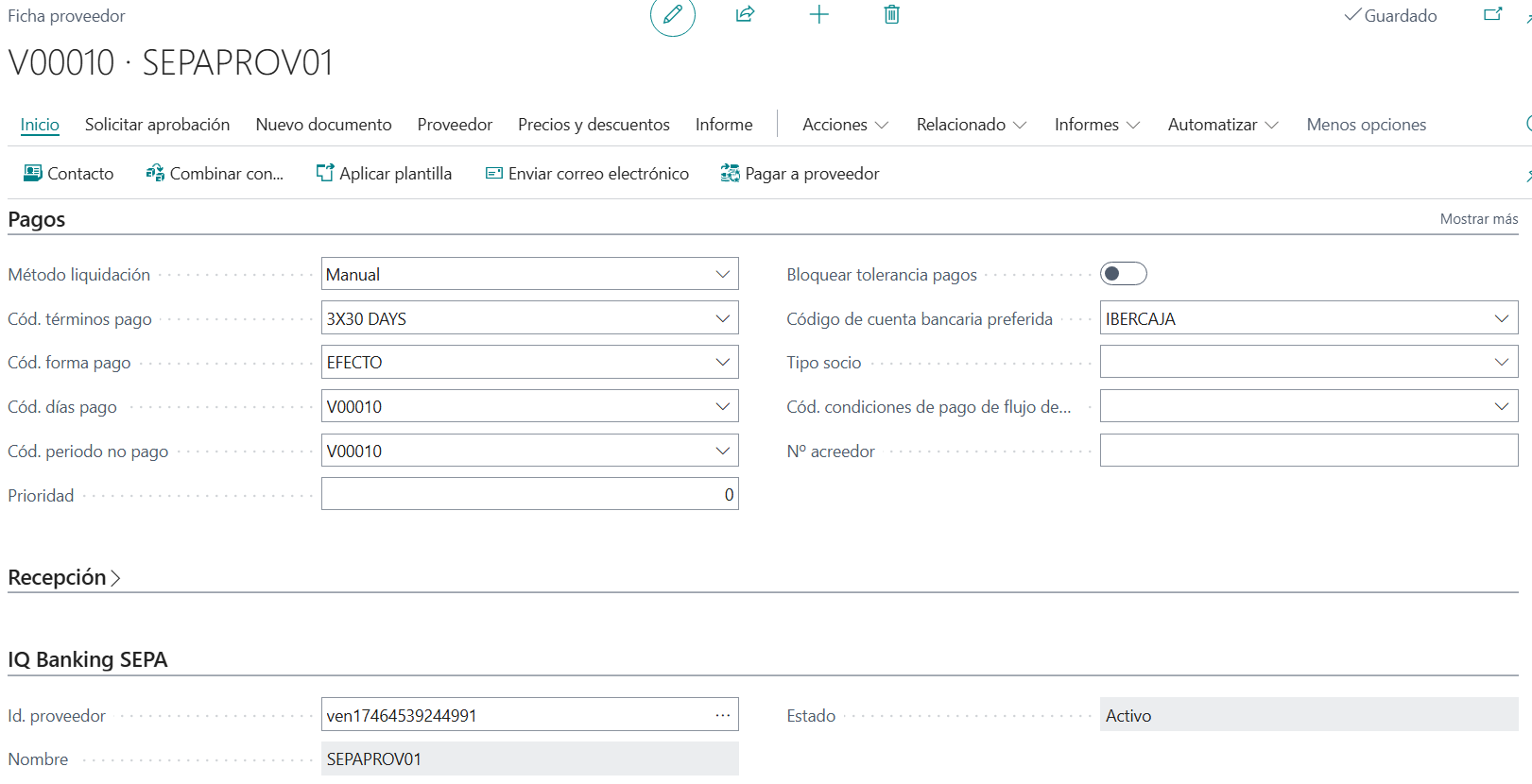Click the pencil edit icon
1532x784 pixels.
point(672,15)
